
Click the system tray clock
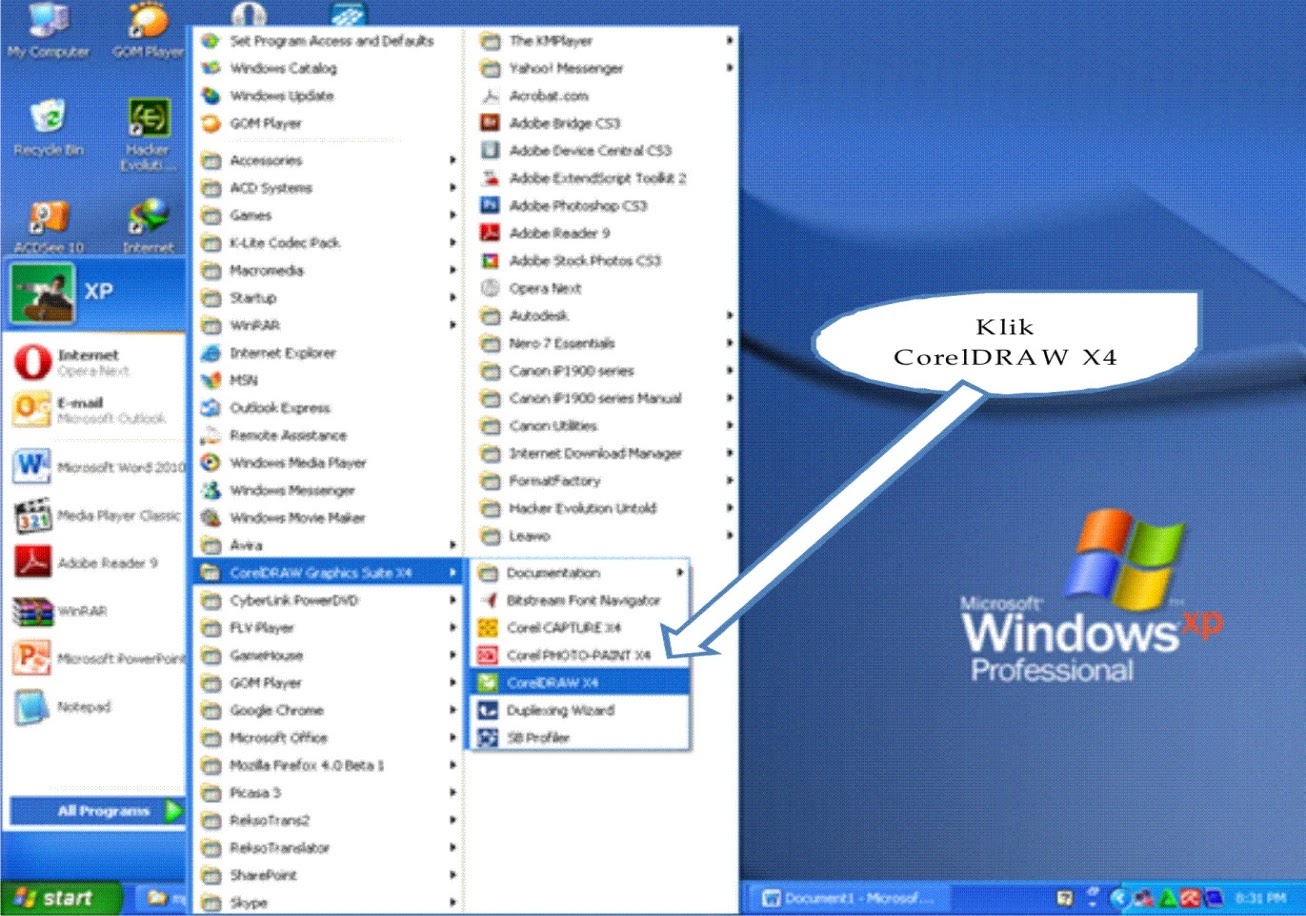[1261, 898]
